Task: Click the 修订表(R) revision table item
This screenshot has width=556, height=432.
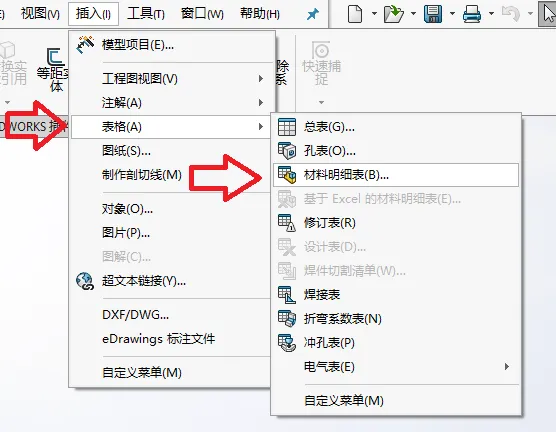Action: point(396,223)
